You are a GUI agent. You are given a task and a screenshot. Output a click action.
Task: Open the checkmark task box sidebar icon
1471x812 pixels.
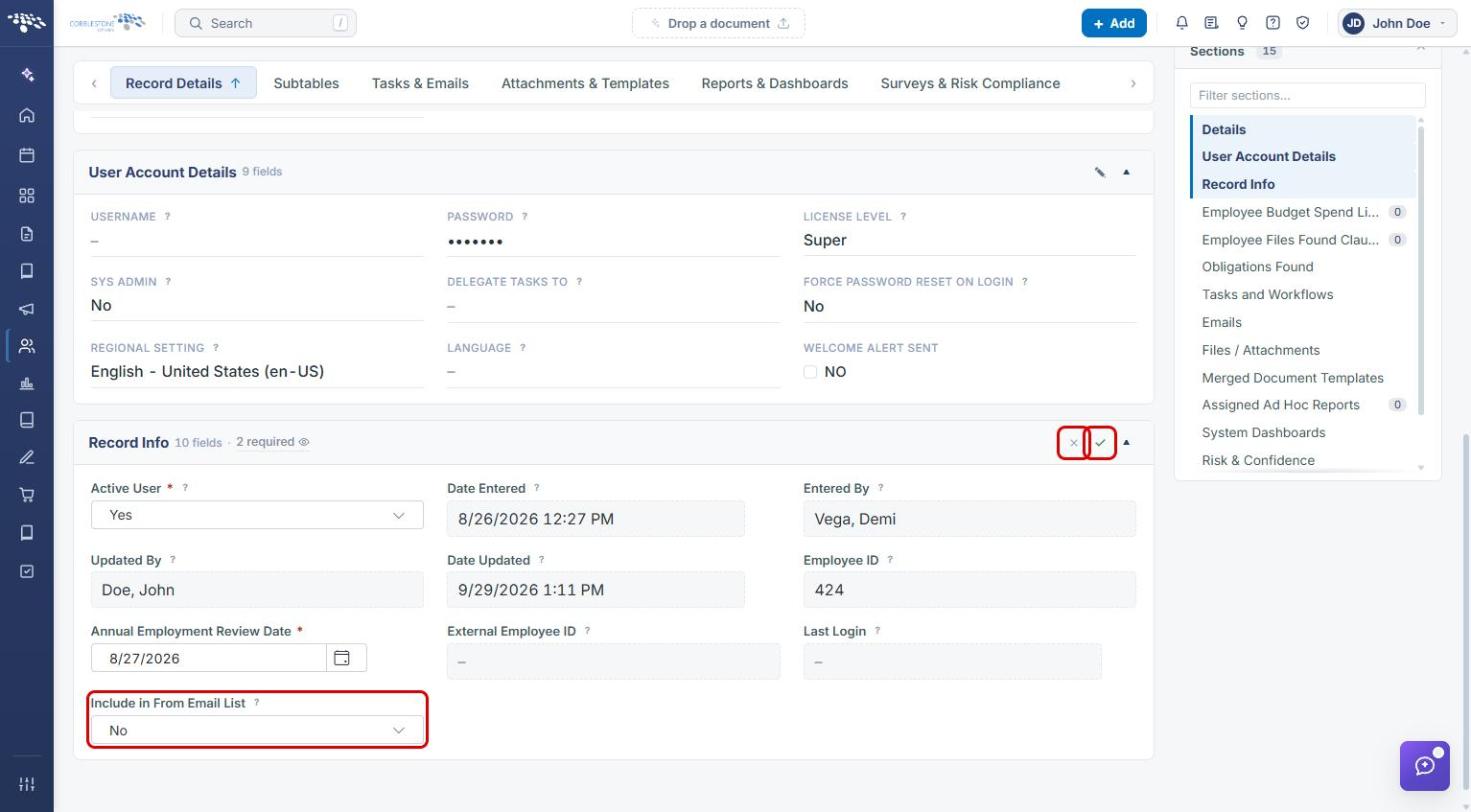coord(27,571)
